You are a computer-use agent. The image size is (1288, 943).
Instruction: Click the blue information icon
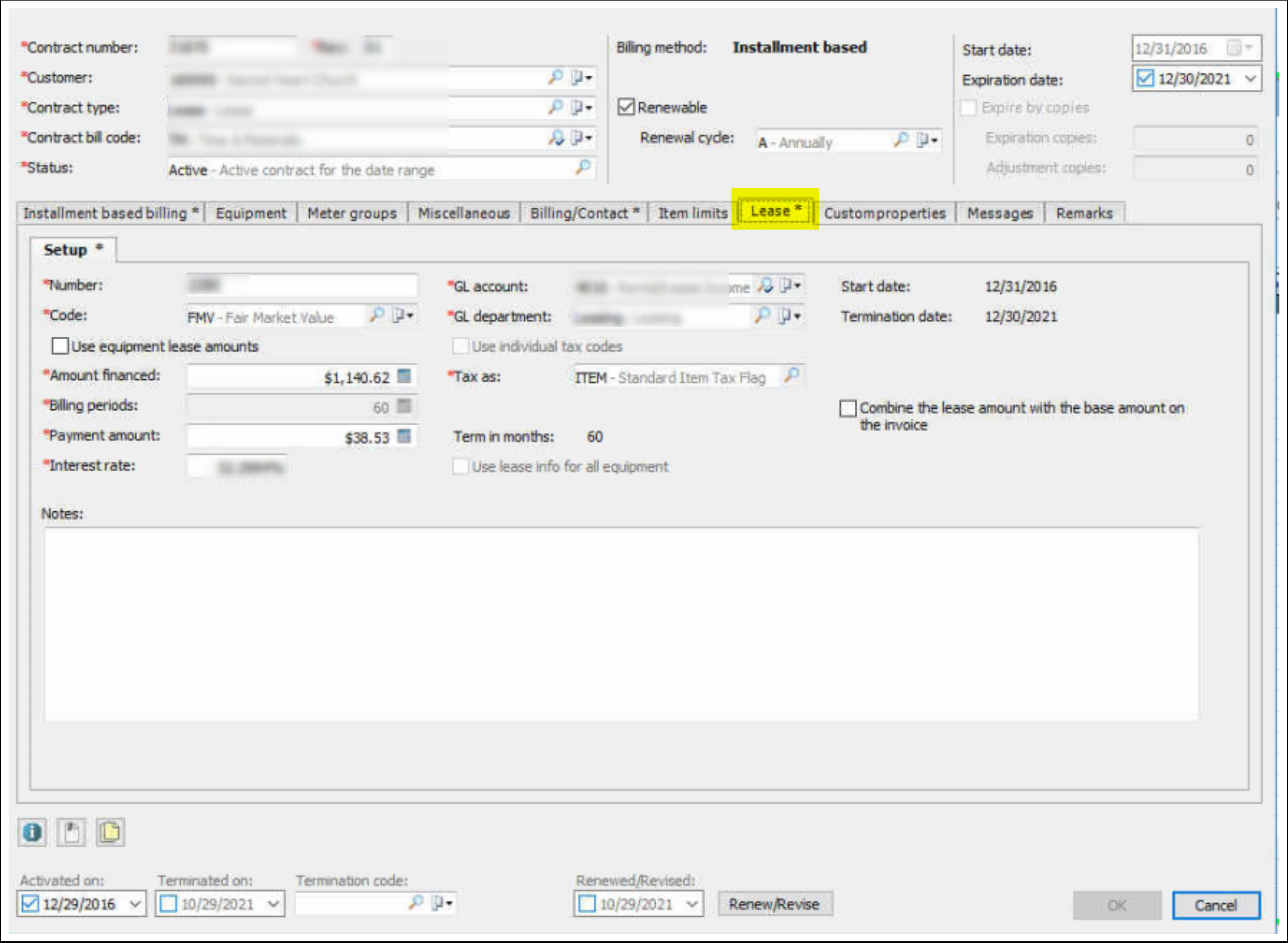[x=32, y=832]
